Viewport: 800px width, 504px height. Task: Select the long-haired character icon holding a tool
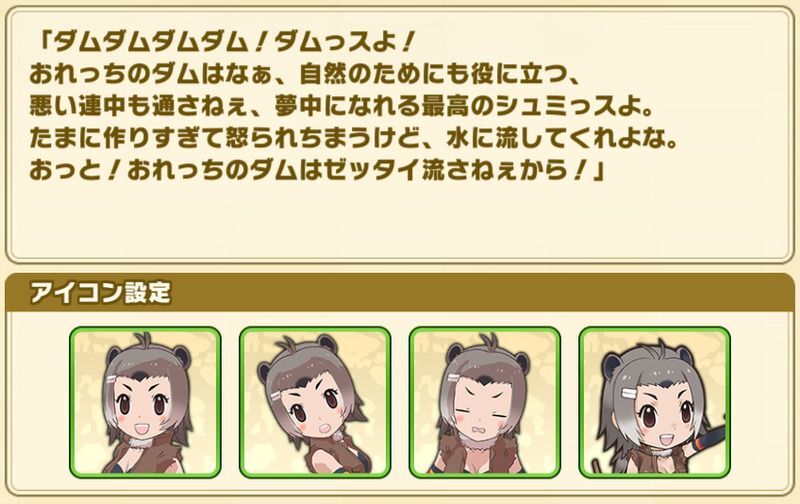pyautogui.click(x=655, y=402)
